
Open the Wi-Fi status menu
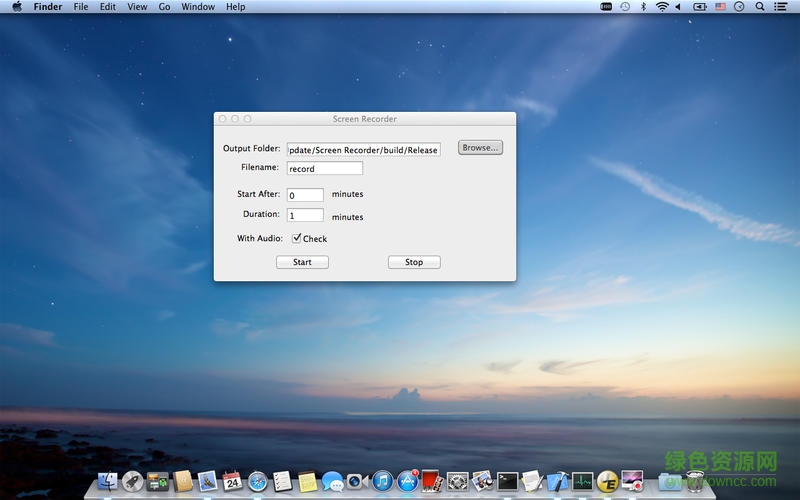point(662,7)
